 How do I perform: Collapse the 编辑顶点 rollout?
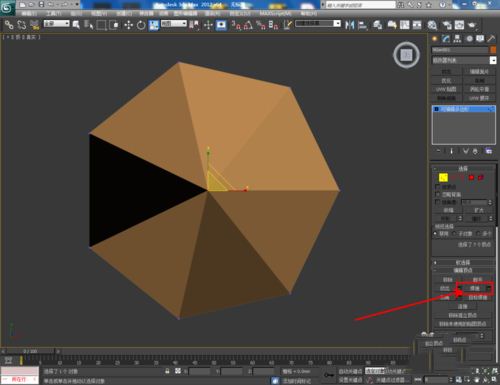point(463,270)
